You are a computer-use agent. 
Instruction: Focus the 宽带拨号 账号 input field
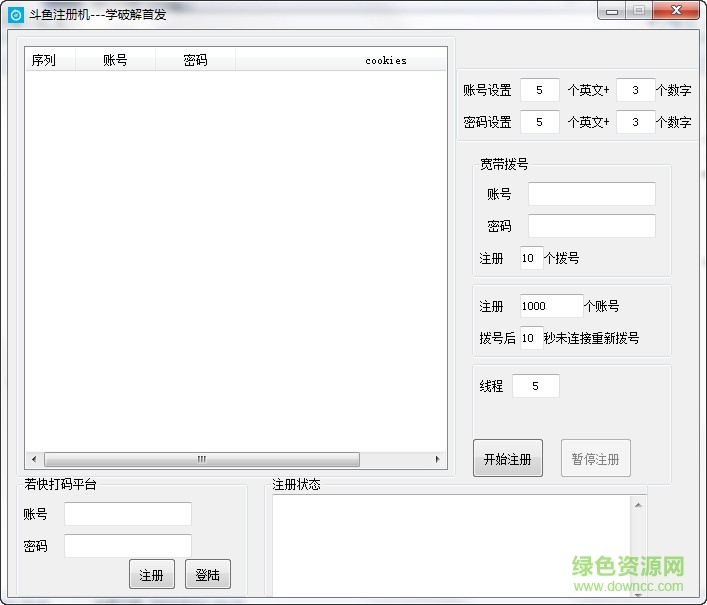point(592,194)
